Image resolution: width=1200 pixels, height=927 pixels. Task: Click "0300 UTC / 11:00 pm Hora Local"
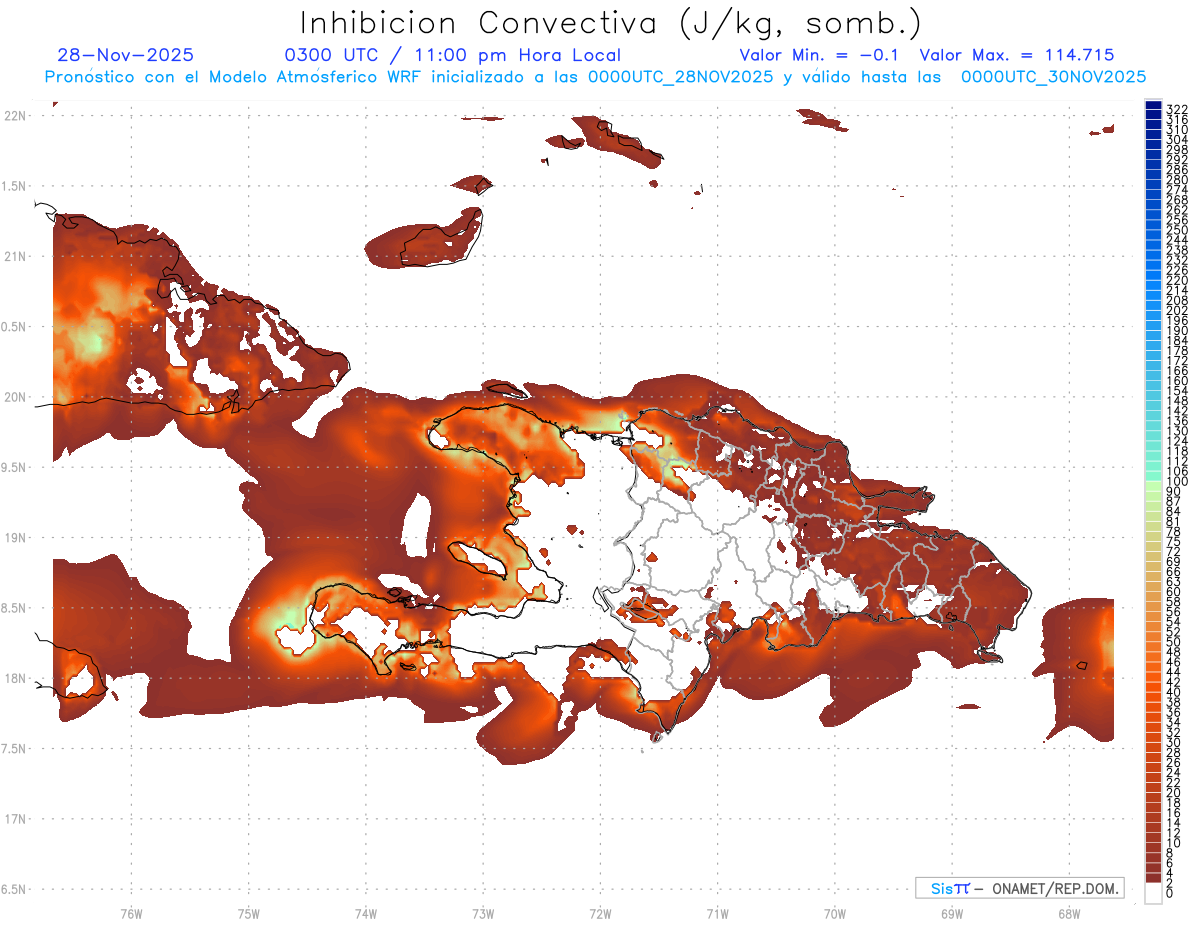[452, 56]
